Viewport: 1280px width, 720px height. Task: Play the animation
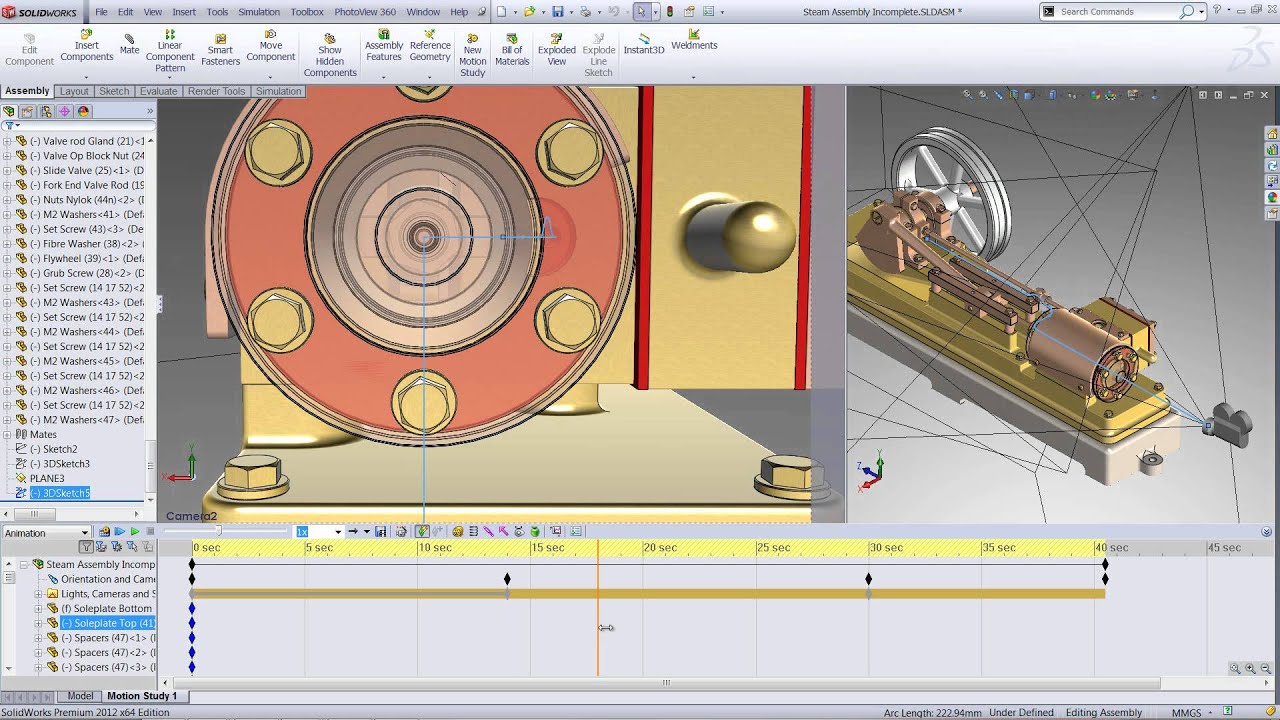[x=135, y=532]
